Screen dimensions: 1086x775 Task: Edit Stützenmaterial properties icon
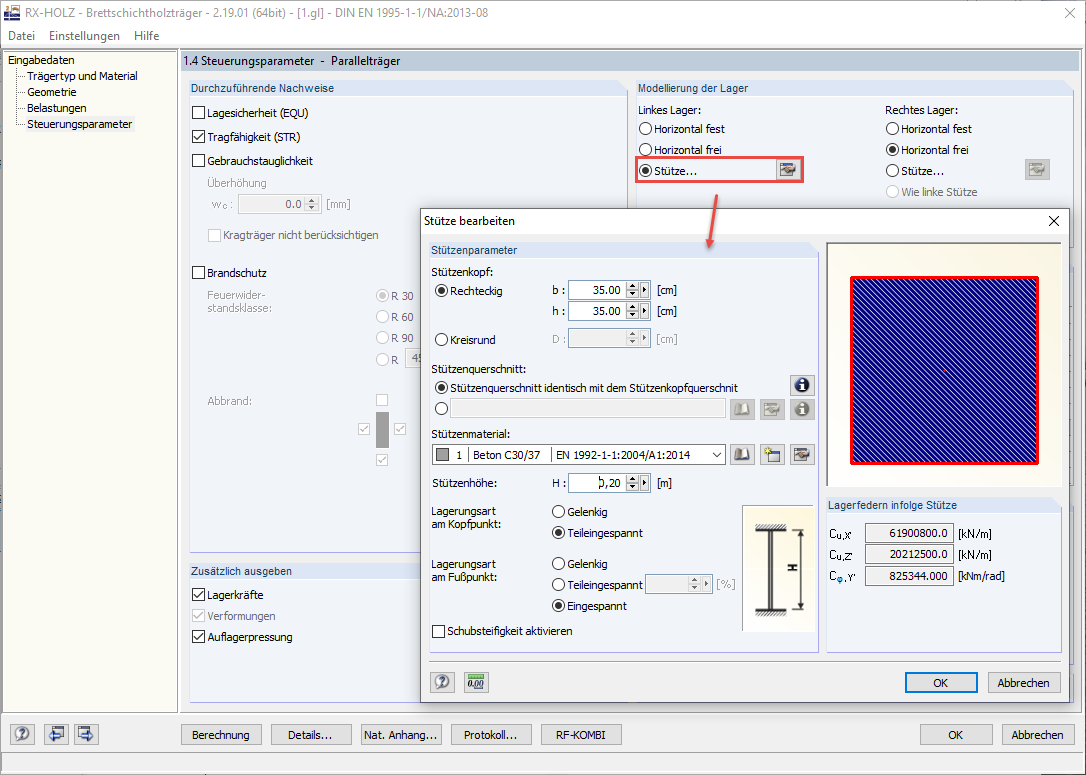[x=802, y=455]
